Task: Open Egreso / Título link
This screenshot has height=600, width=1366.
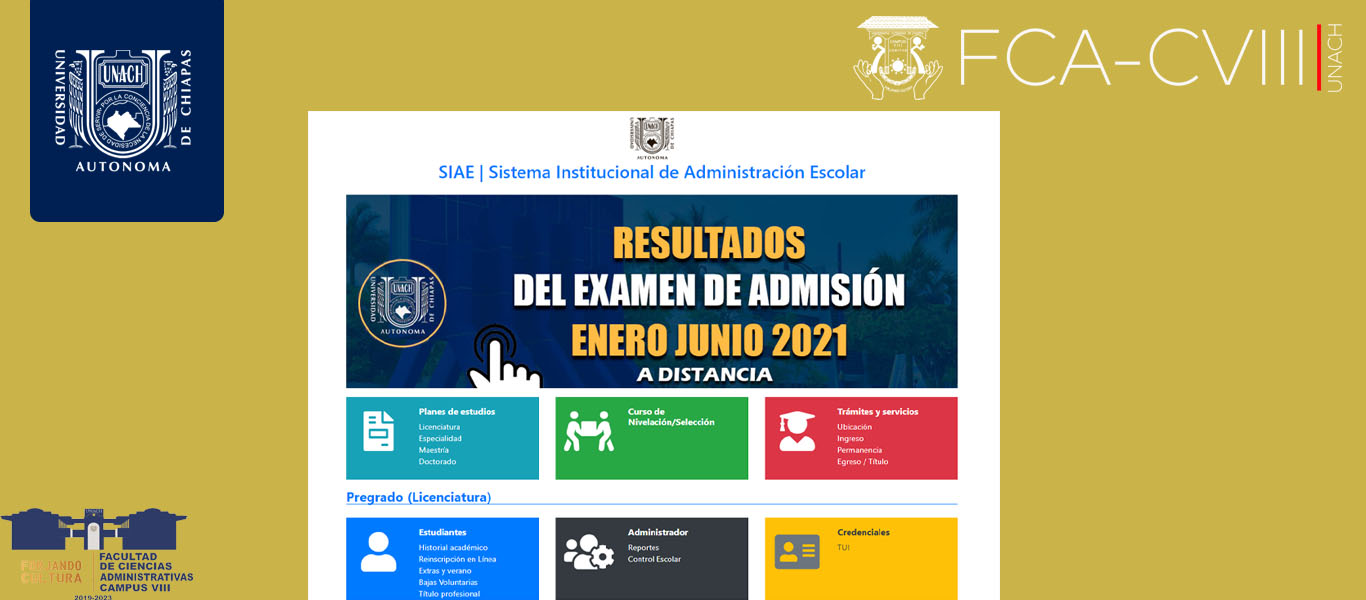Action: point(862,461)
